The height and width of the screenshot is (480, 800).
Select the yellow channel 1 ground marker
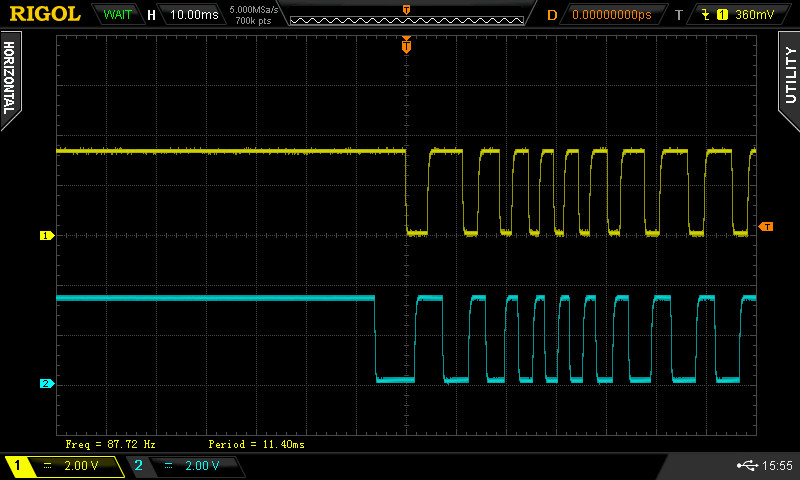pyautogui.click(x=45, y=236)
